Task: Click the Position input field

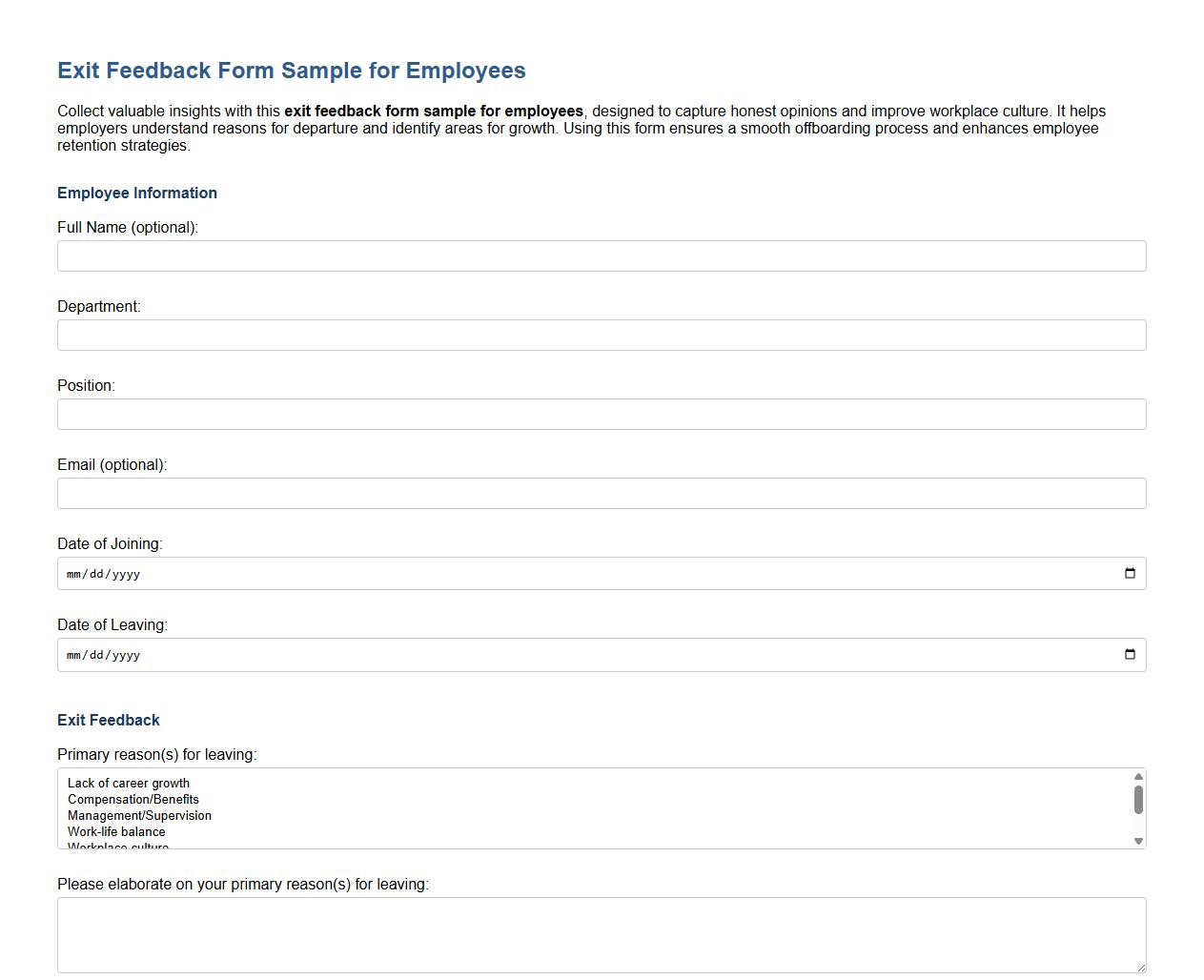Action: tap(602, 414)
